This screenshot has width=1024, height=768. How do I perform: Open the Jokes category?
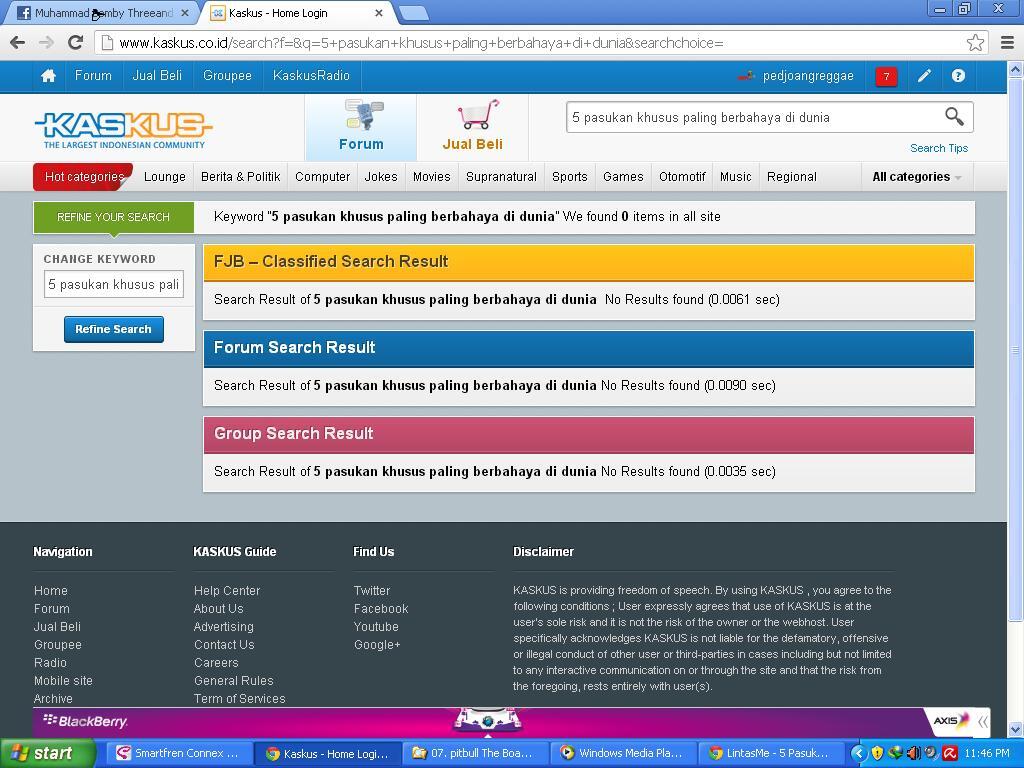click(x=381, y=177)
